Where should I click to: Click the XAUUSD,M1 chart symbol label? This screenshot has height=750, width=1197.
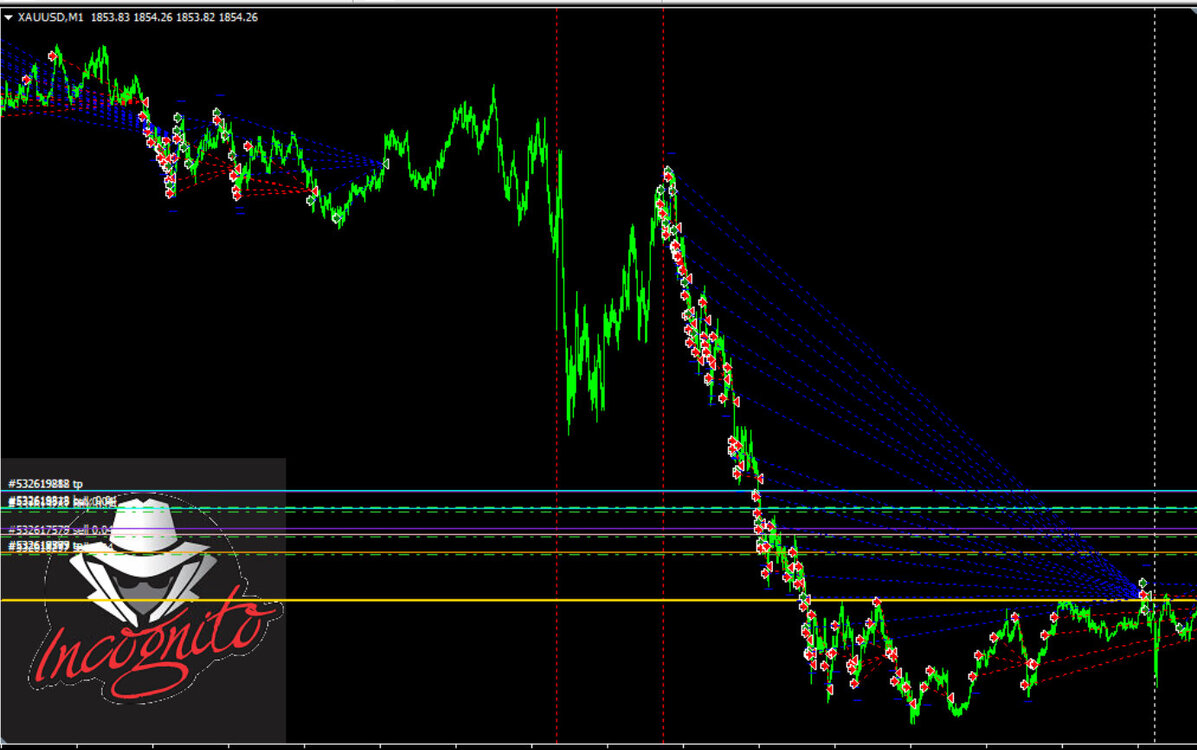[x=50, y=17]
